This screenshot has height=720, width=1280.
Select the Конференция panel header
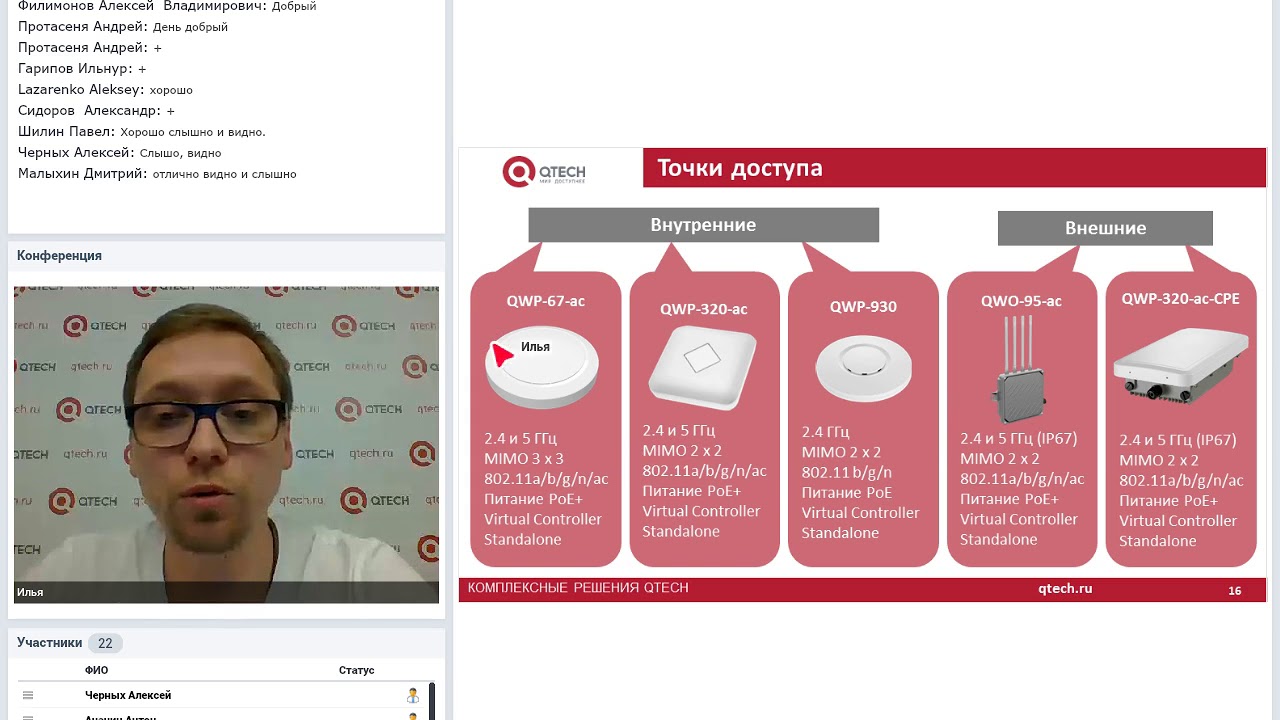click(226, 256)
